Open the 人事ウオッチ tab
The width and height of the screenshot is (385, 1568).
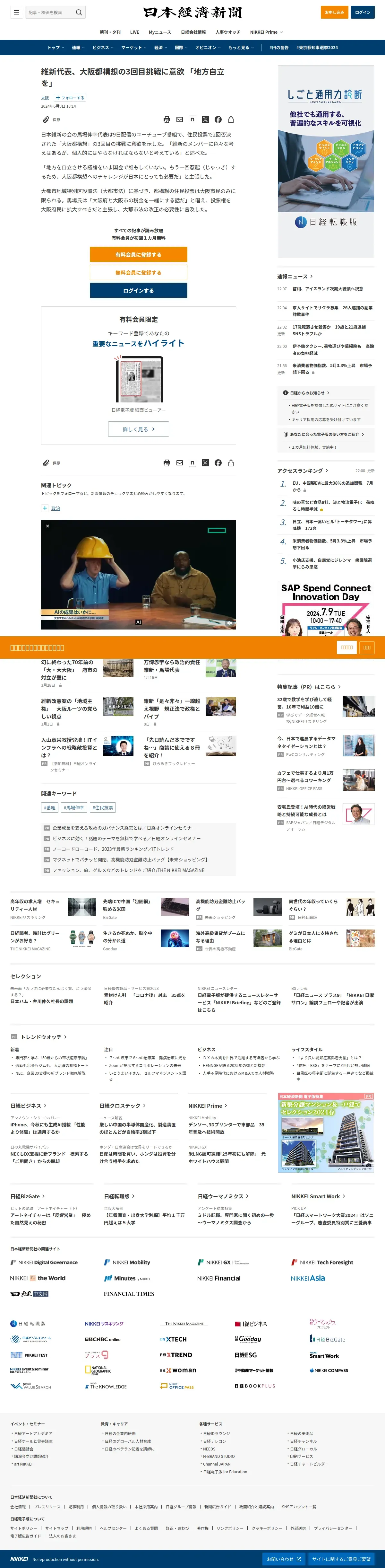tap(227, 32)
